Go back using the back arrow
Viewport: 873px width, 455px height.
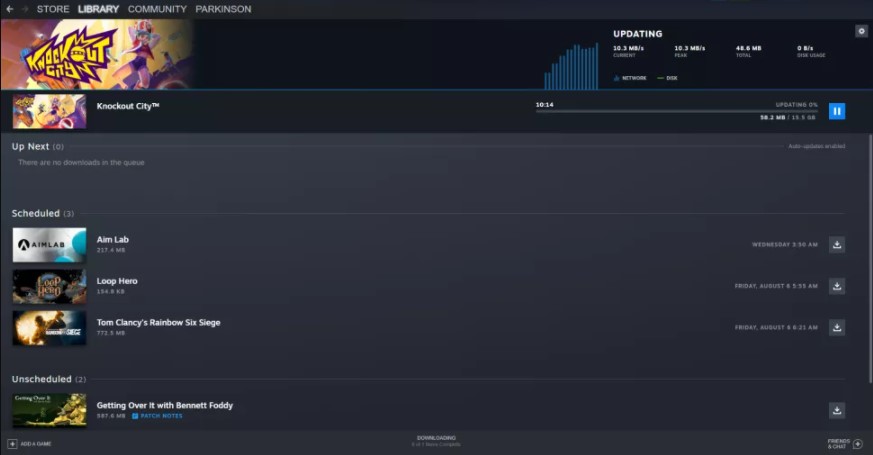pyautogui.click(x=9, y=9)
